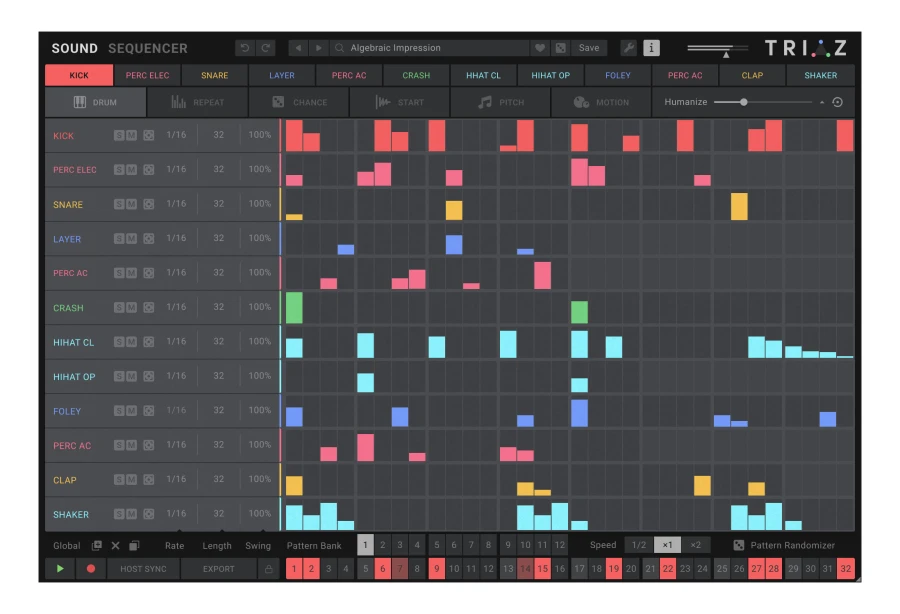The width and height of the screenshot is (900, 614).
Task: Switch to the REPEAT mode tab
Action: point(197,102)
